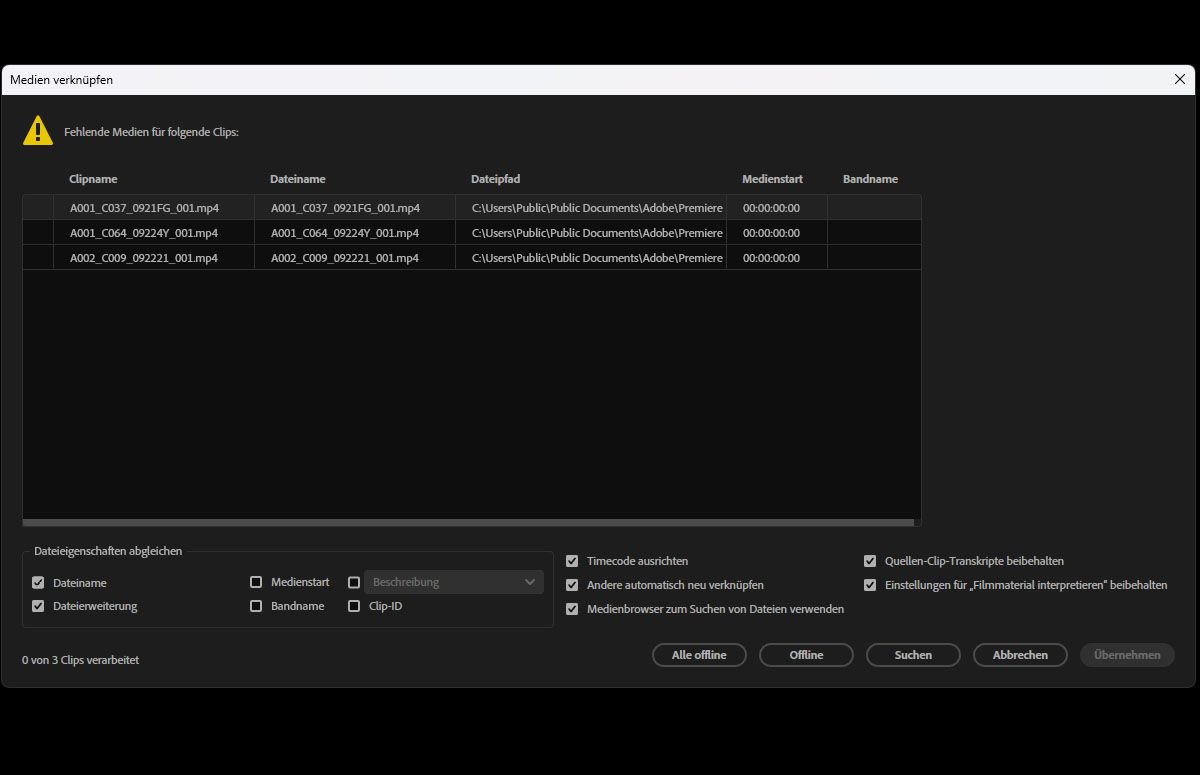Click the Offline button
Image resolution: width=1200 pixels, height=775 pixels.
point(806,655)
